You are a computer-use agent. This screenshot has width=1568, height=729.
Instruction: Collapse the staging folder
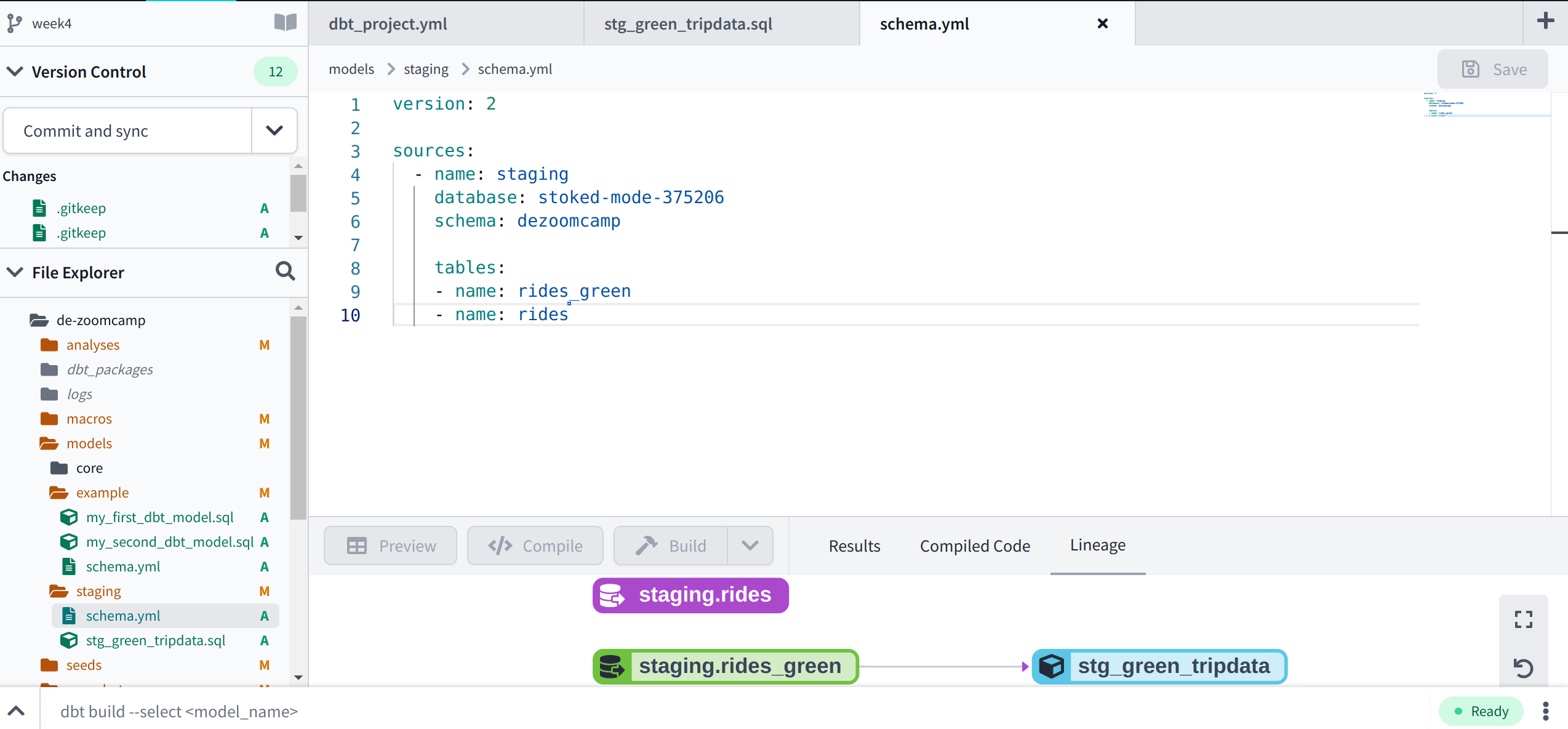98,591
